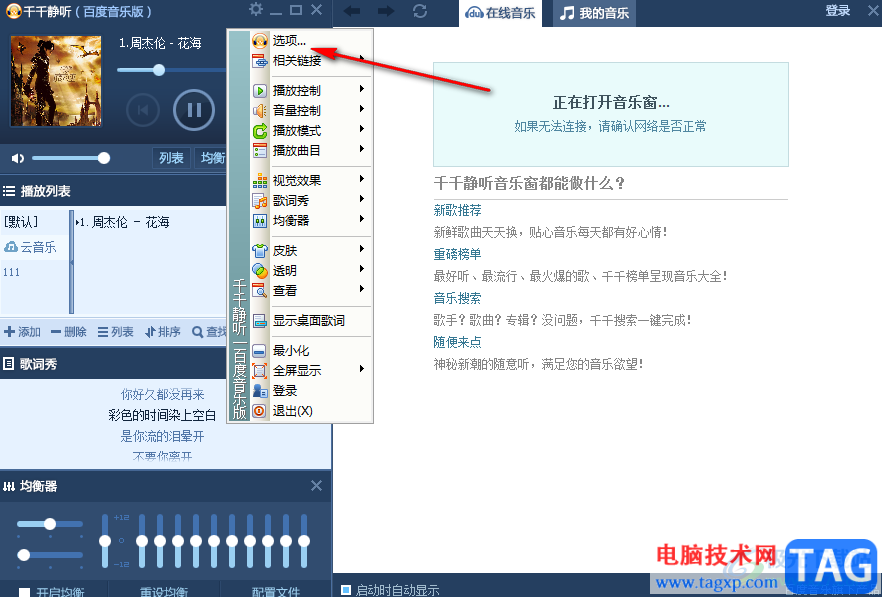Toggle 启动时自动显示 checkbox
Image resolution: width=882 pixels, height=597 pixels.
[x=346, y=590]
